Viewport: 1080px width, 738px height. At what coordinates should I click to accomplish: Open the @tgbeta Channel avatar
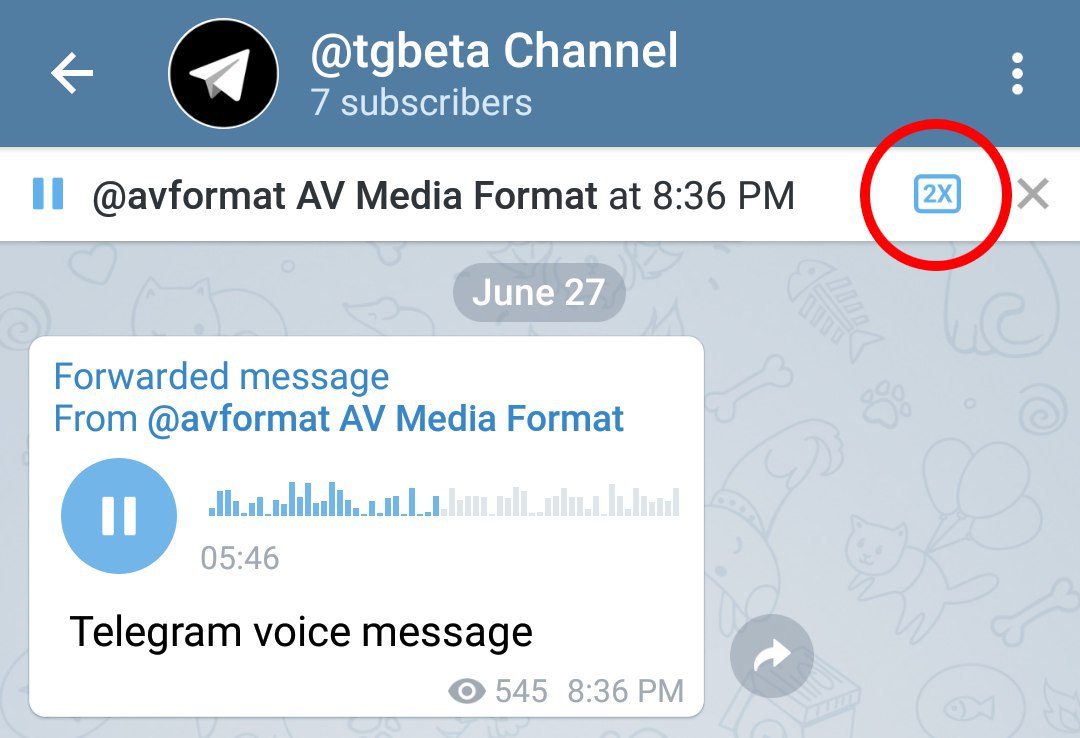(223, 73)
